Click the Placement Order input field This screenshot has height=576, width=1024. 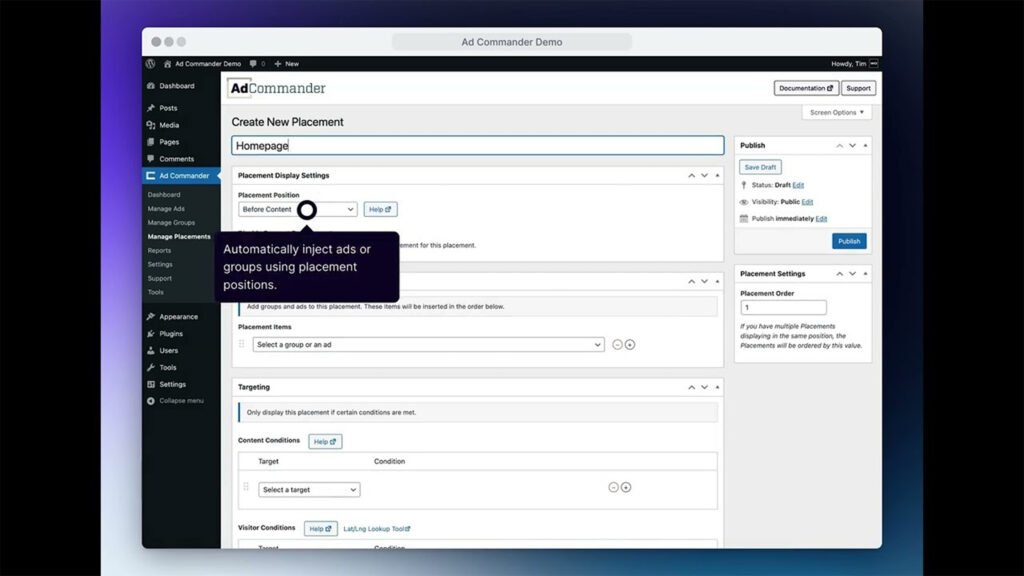pos(783,308)
